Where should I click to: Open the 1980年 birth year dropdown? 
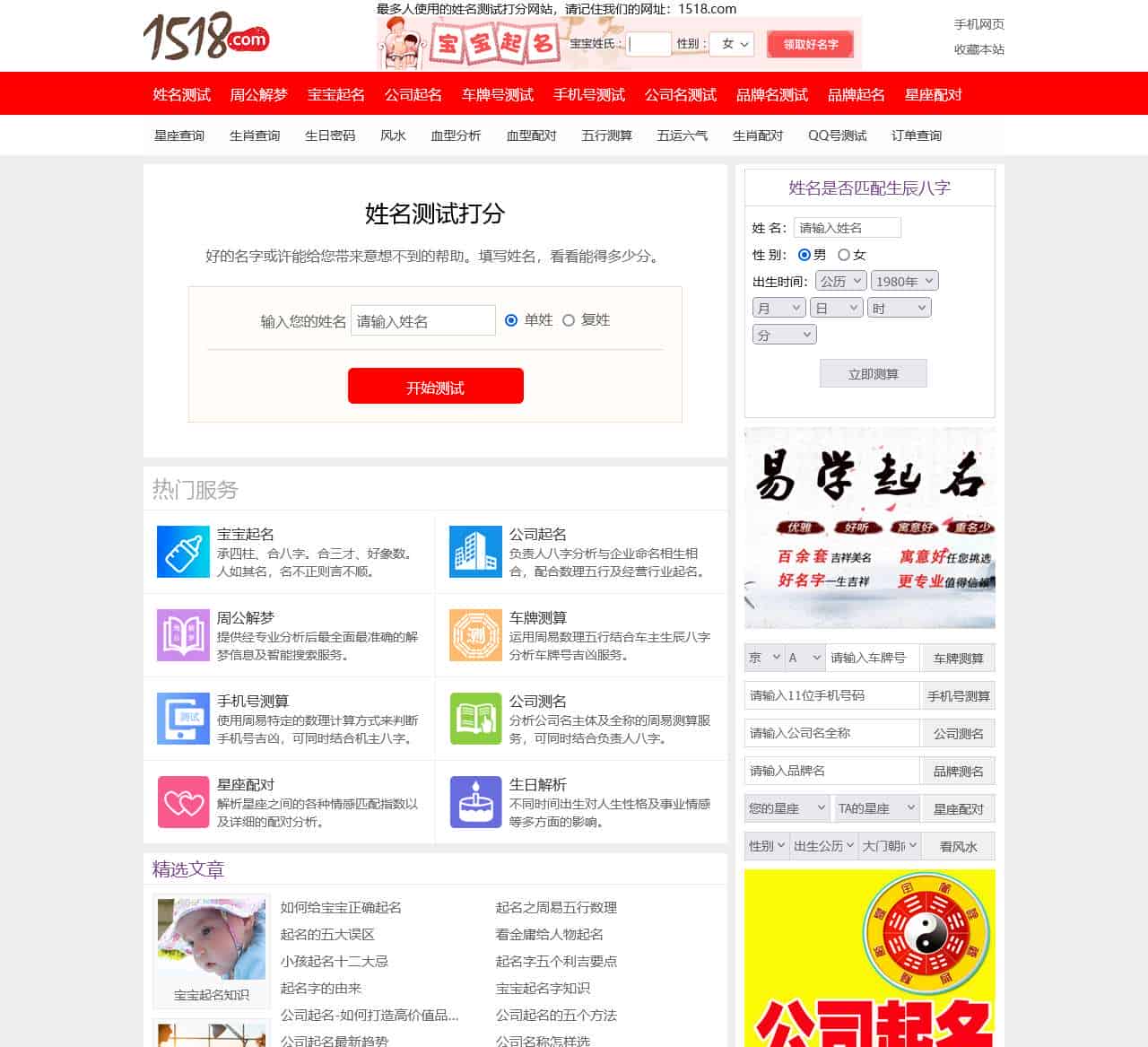click(905, 281)
